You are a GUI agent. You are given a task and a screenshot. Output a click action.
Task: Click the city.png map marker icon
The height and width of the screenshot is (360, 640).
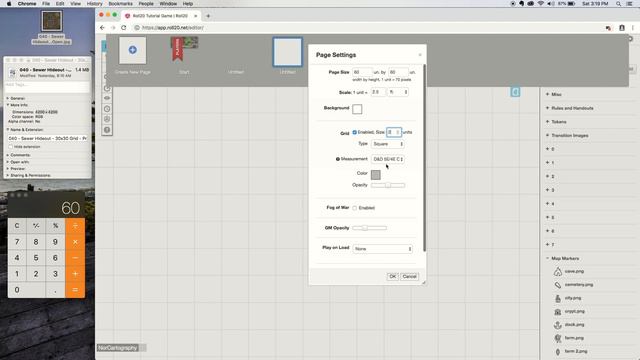click(558, 298)
